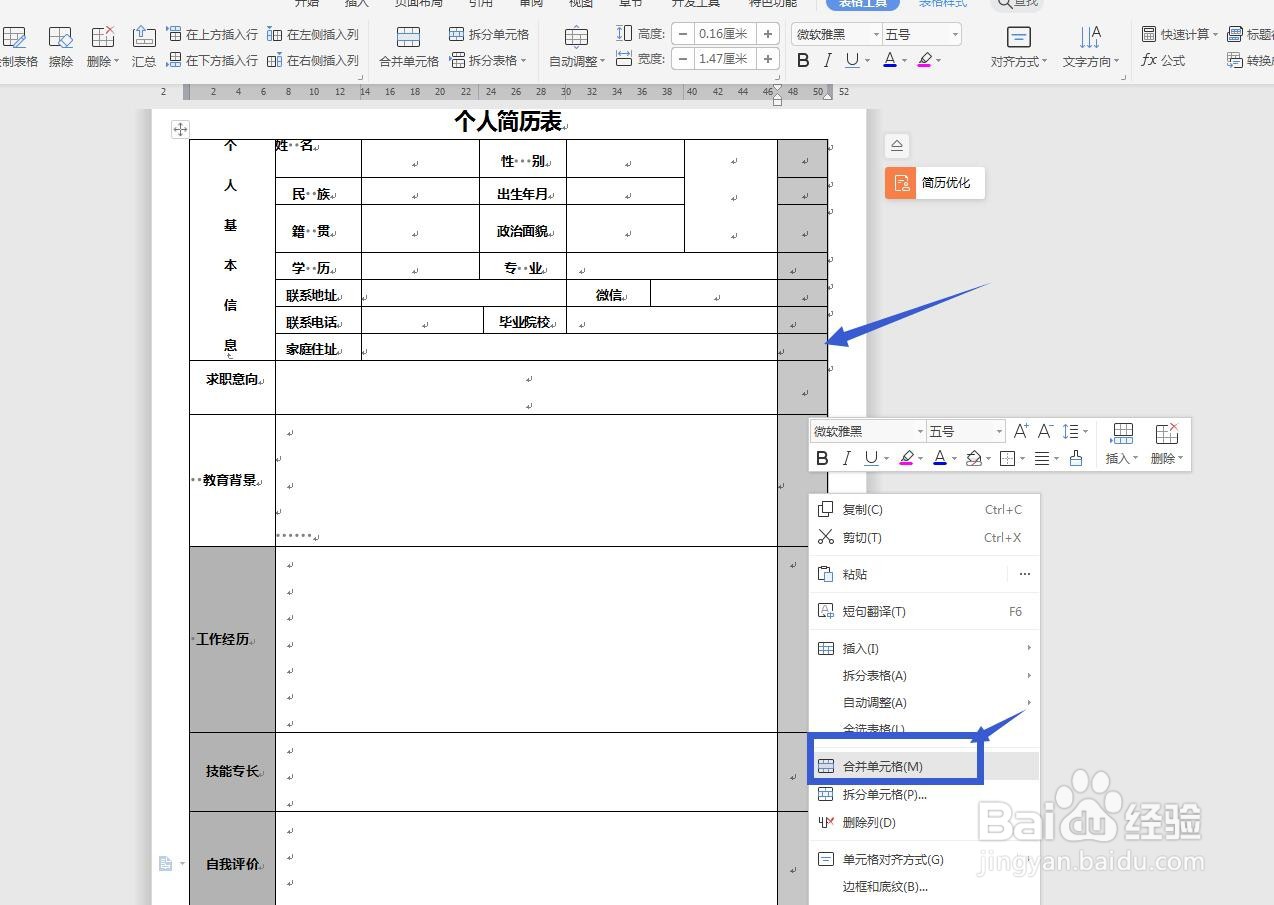Click the 快速计算 quick calculate button

pos(1179,34)
